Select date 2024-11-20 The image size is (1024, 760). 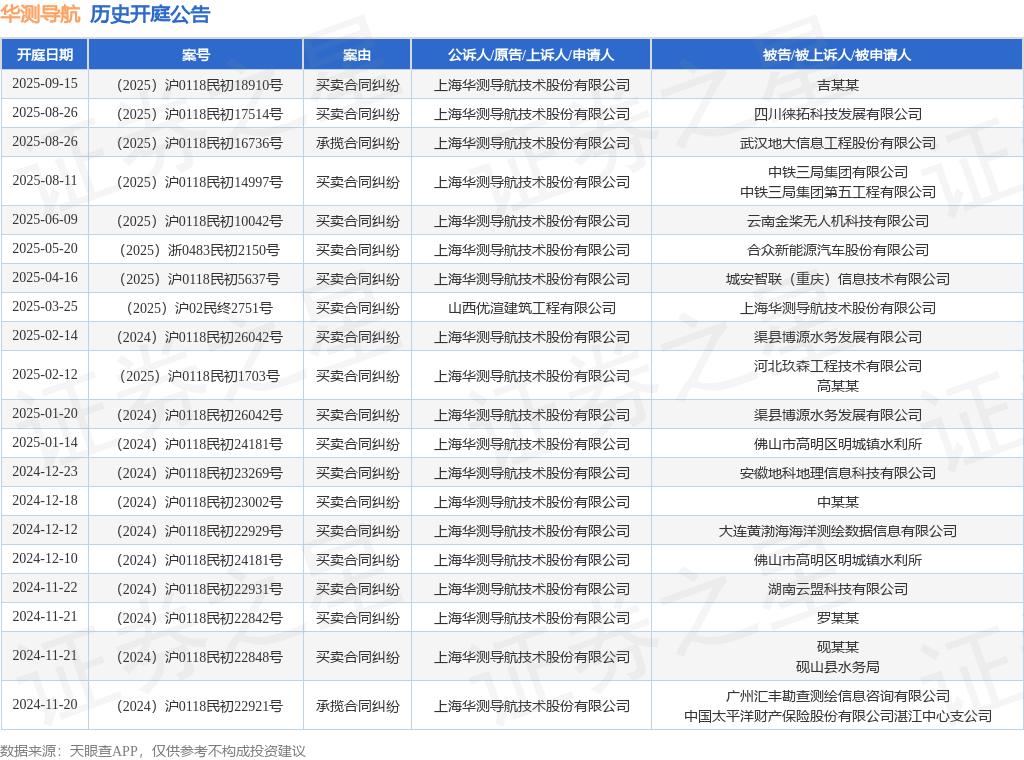coord(44,705)
